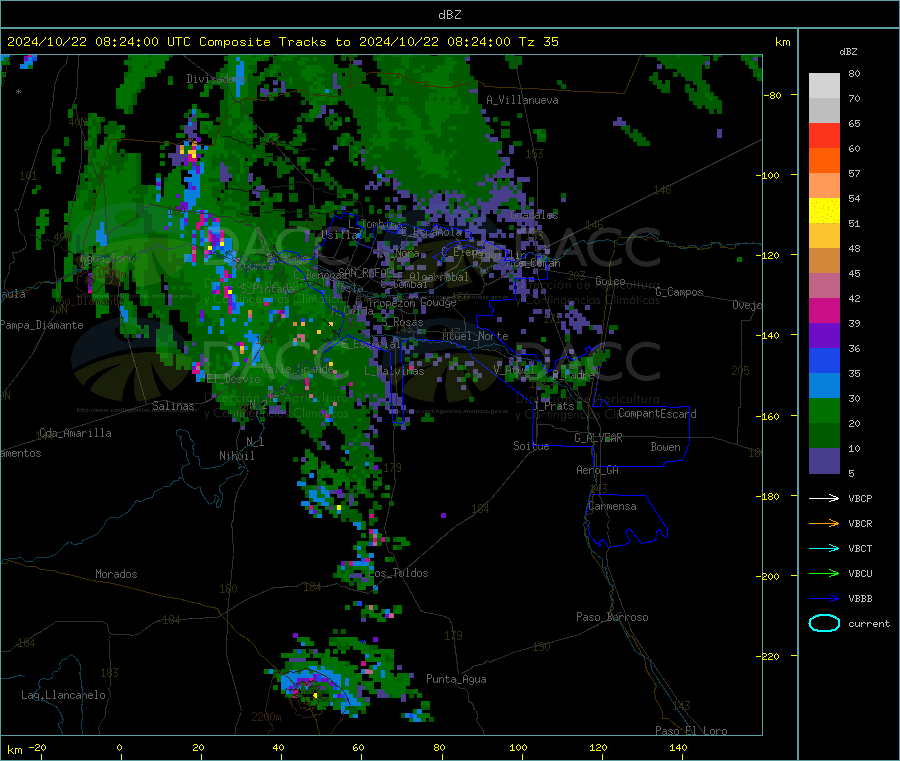Viewport: 900px width, 761px height.
Task: Click the Guadales map label
Action: (x=534, y=215)
